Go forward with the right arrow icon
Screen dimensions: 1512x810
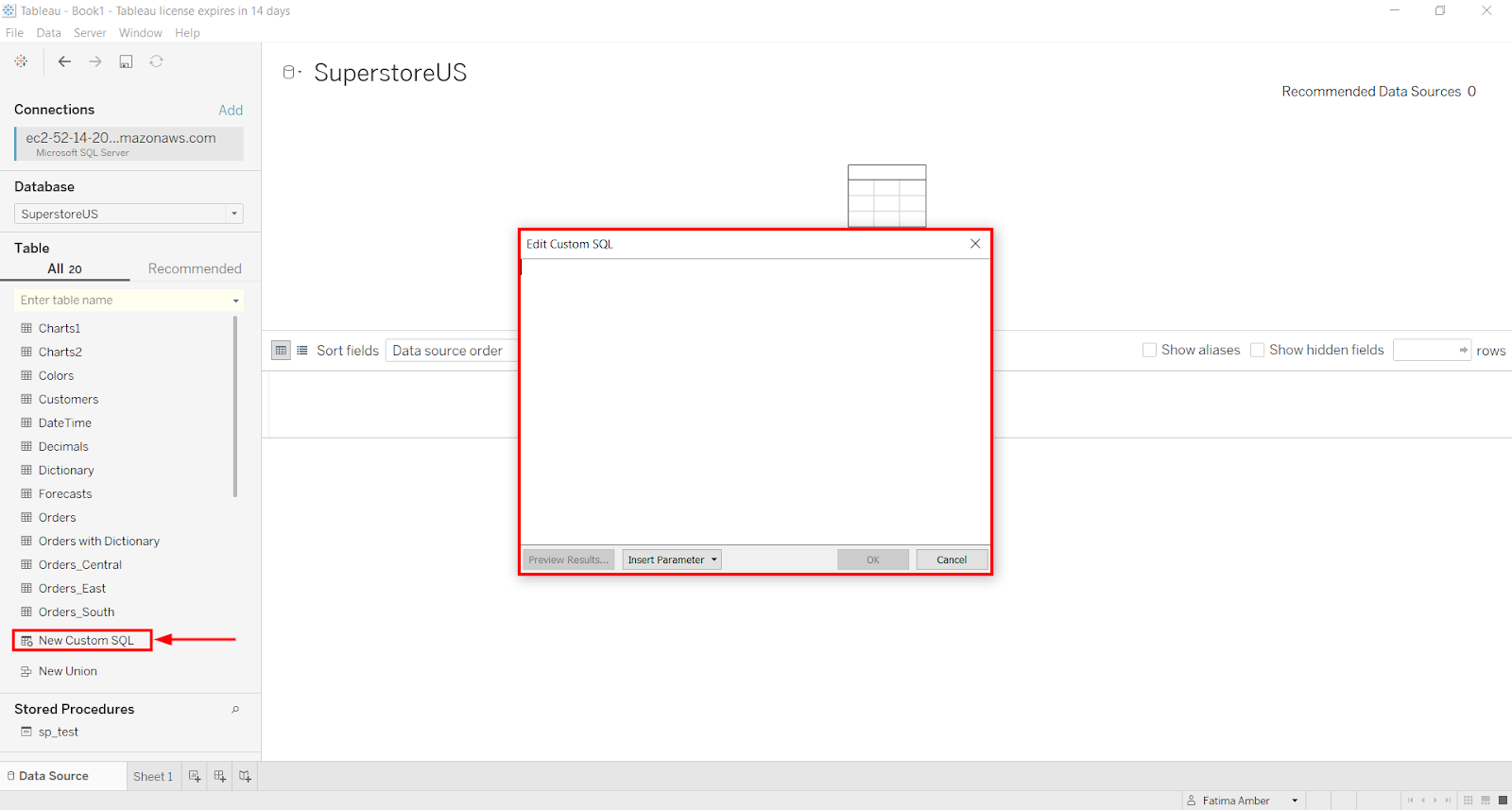pyautogui.click(x=95, y=61)
